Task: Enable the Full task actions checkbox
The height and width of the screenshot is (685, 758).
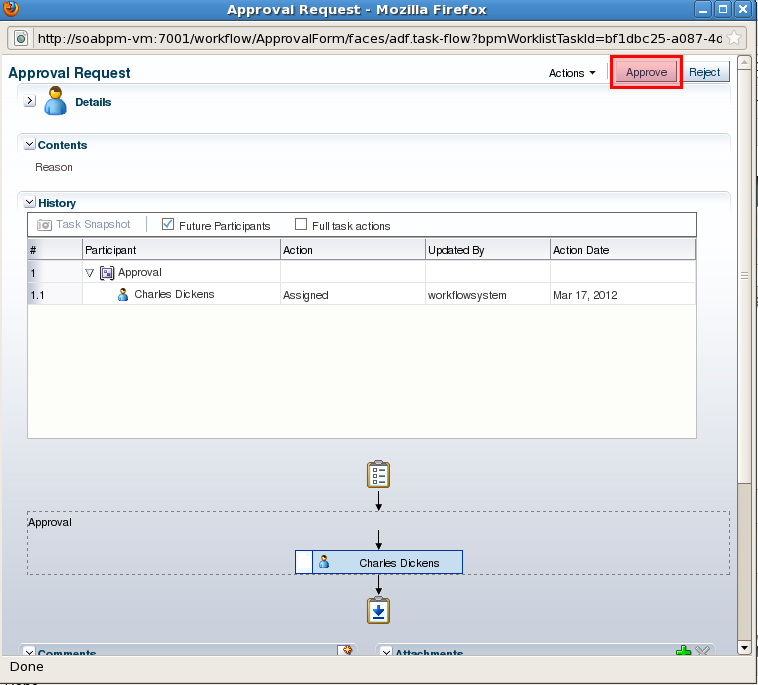Action: 301,224
